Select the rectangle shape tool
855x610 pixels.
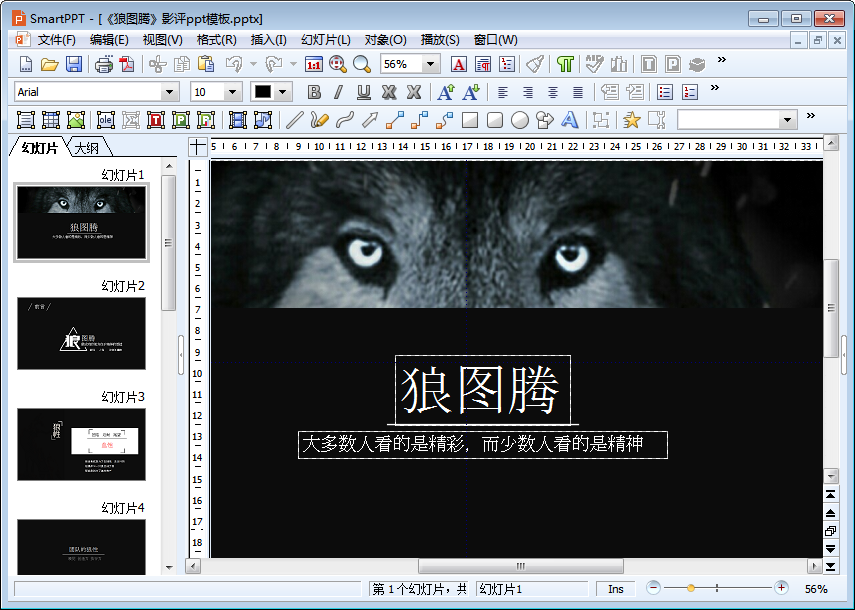pyautogui.click(x=469, y=120)
